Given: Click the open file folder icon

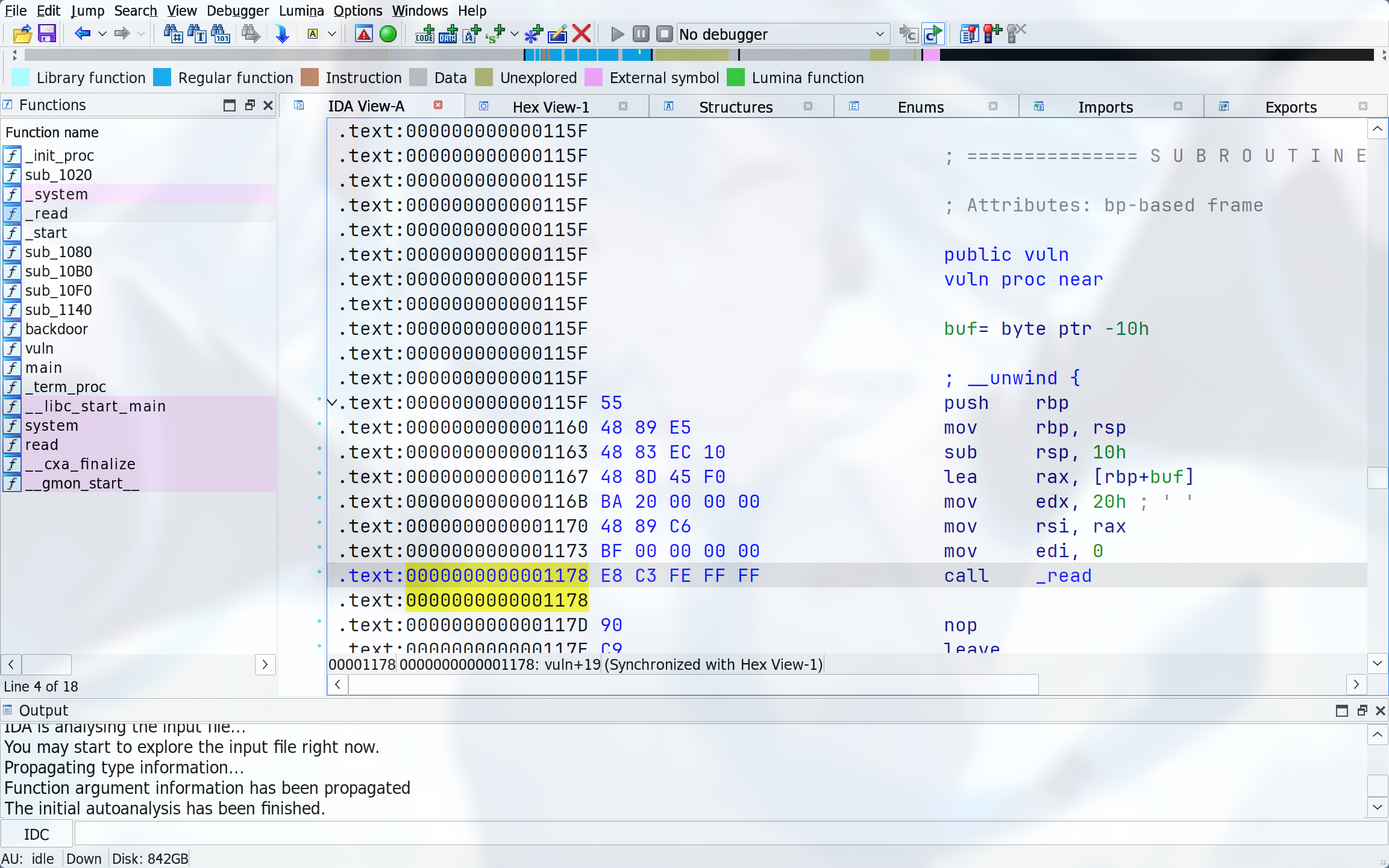Looking at the screenshot, I should pyautogui.click(x=22, y=34).
